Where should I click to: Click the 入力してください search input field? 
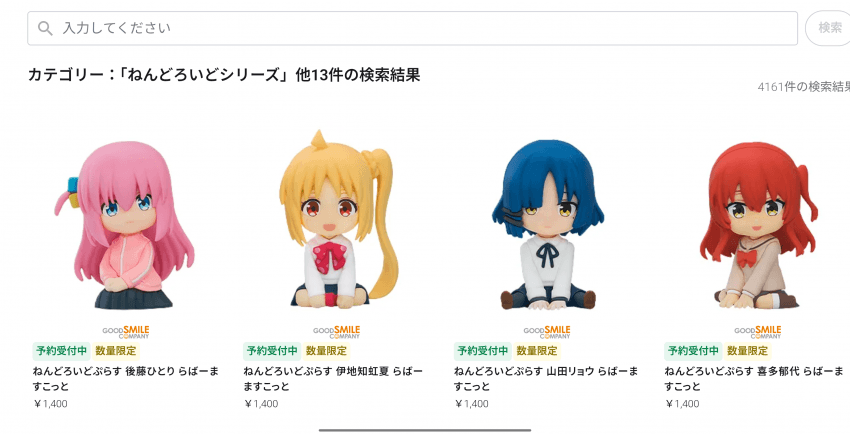coord(413,28)
